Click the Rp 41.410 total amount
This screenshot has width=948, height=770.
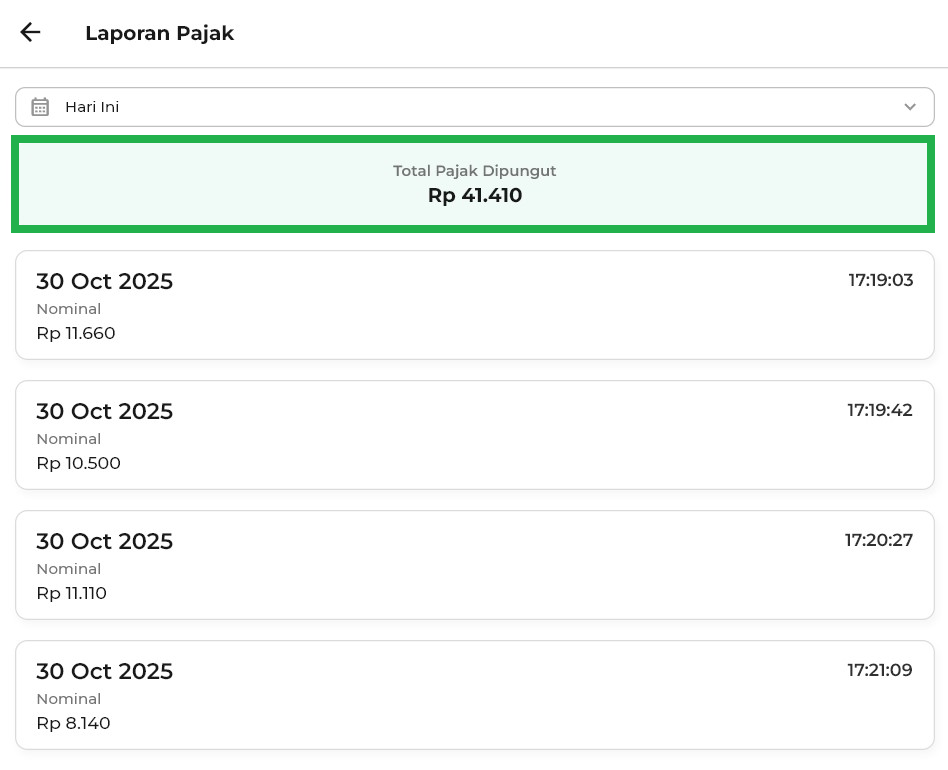click(475, 196)
